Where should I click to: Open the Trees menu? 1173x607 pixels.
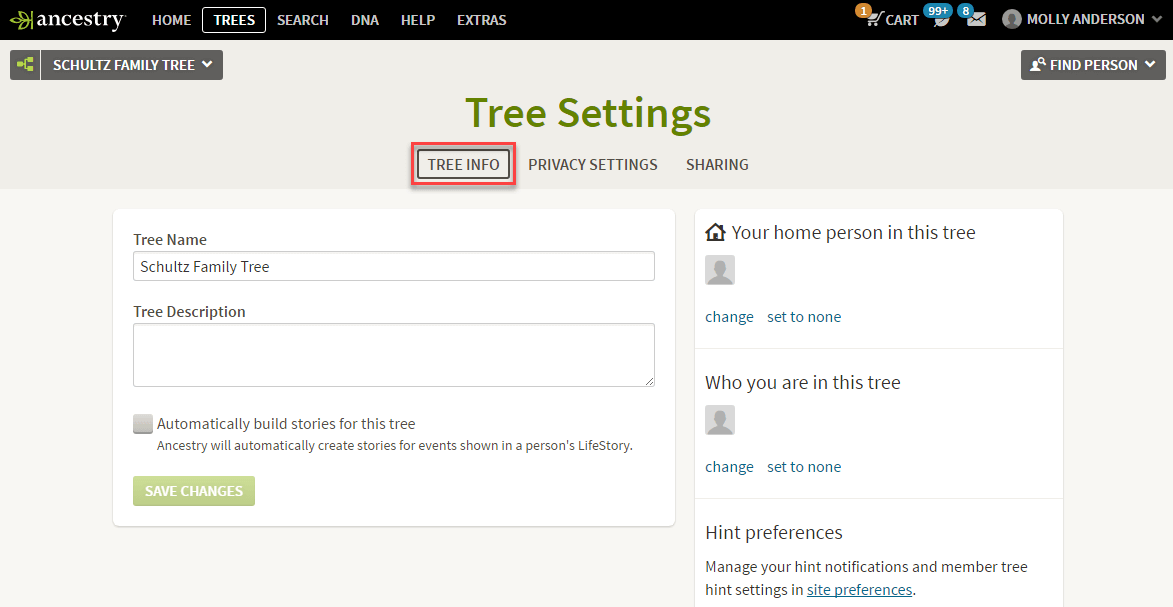234,20
